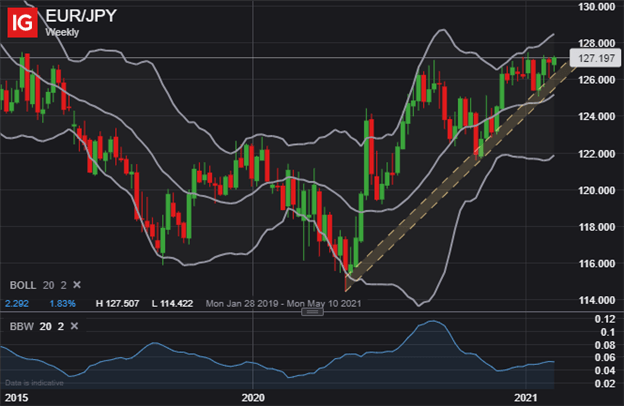Click the 118.000 price axis label

(x=597, y=227)
